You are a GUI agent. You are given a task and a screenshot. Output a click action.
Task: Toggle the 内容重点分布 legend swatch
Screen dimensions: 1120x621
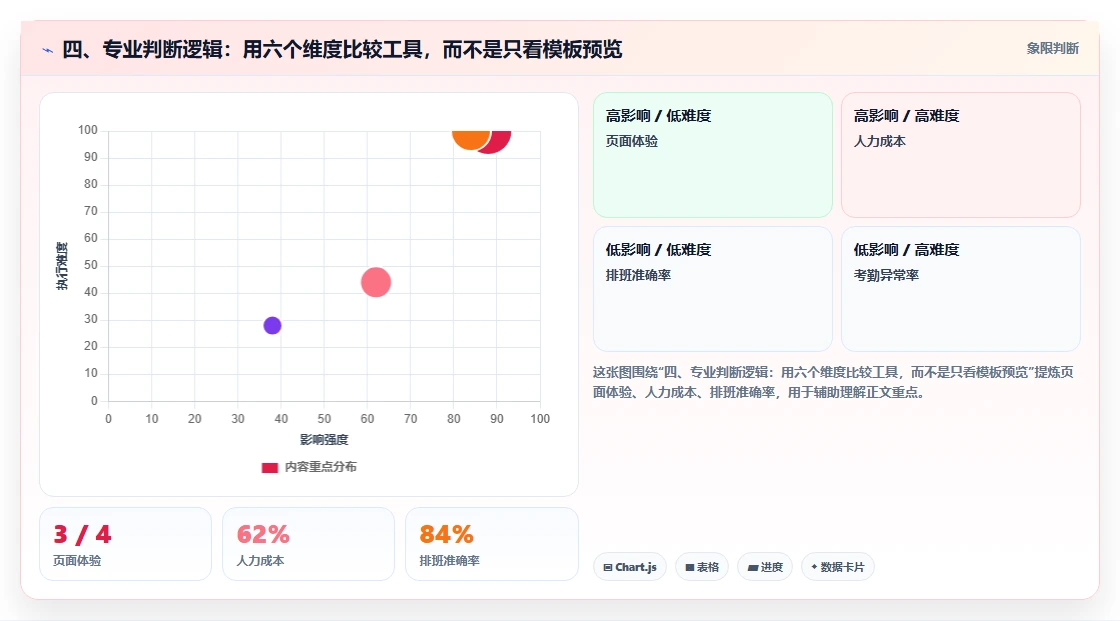pyautogui.click(x=269, y=467)
